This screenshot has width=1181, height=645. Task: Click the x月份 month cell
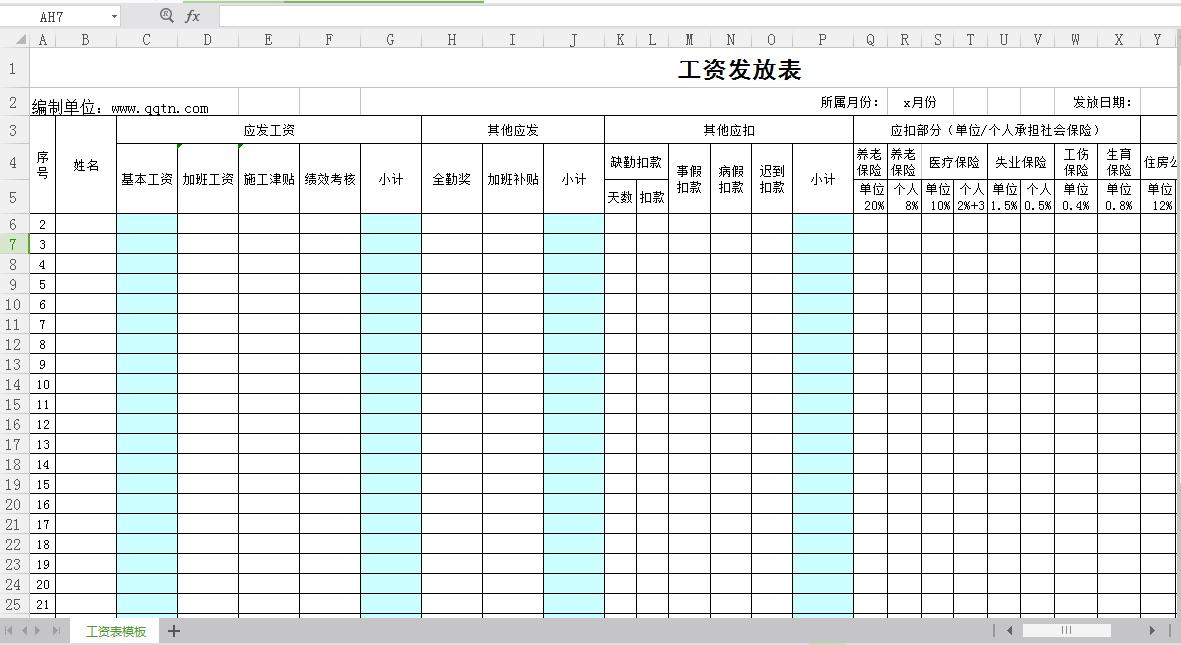[x=919, y=102]
